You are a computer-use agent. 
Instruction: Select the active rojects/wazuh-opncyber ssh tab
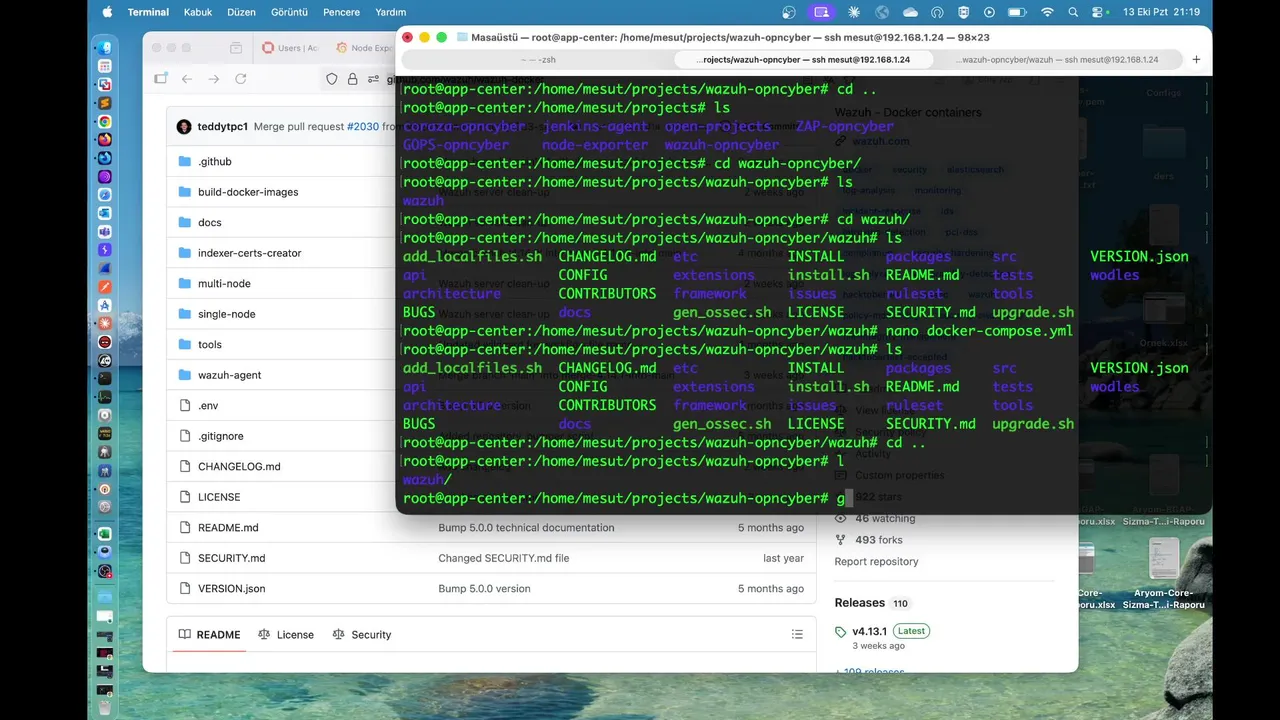(804, 60)
